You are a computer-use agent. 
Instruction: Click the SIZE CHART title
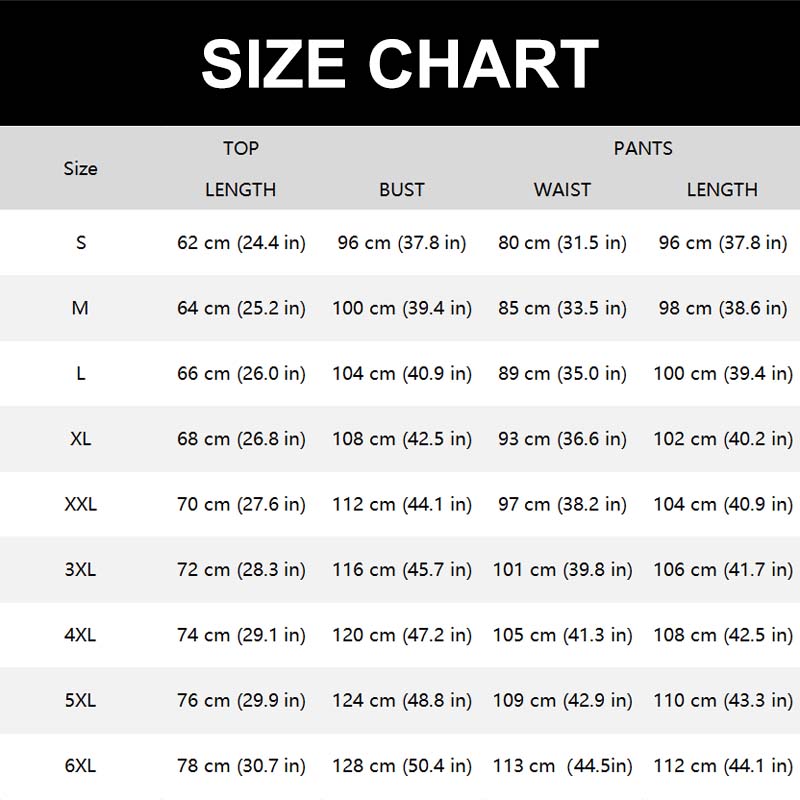click(400, 64)
